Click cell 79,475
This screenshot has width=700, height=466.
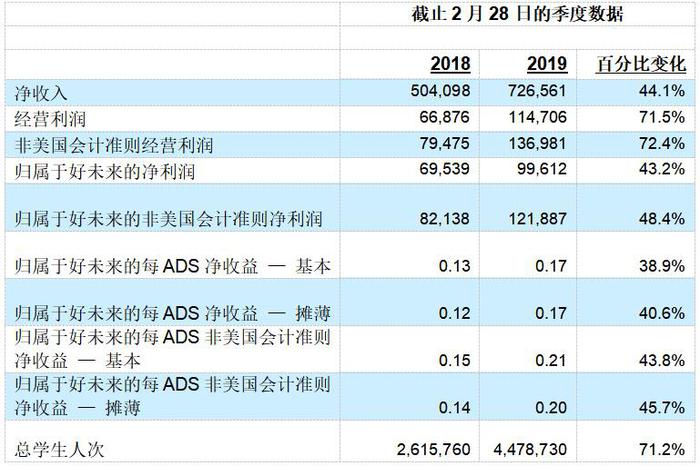tap(445, 143)
